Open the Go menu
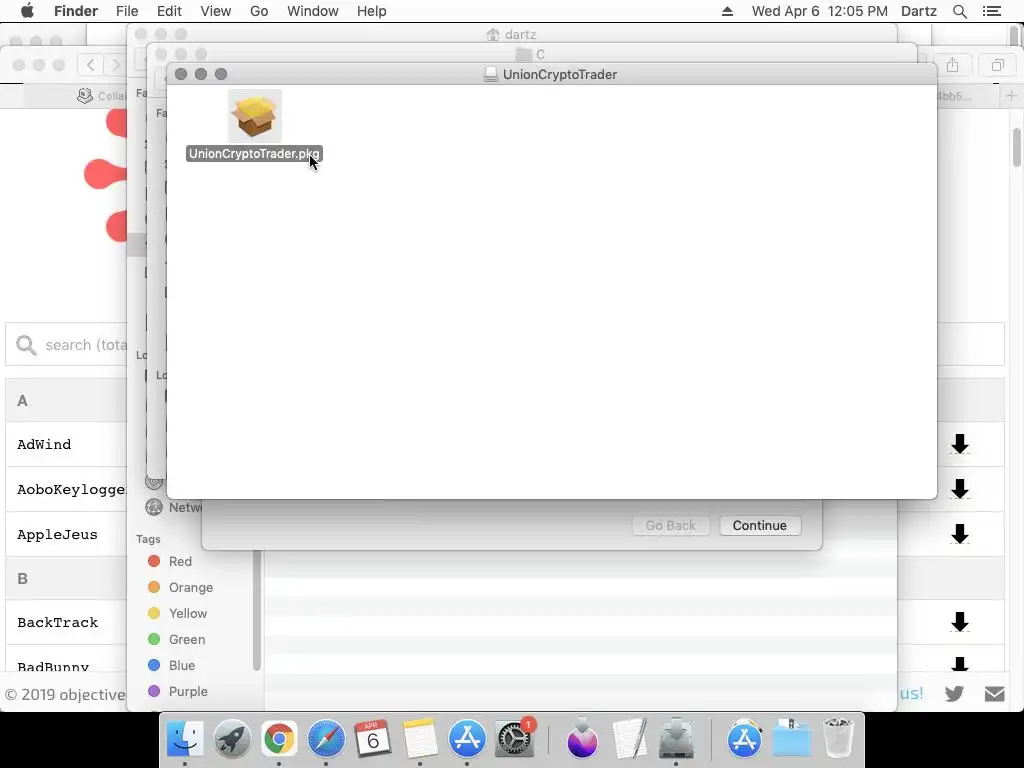Viewport: 1024px width, 768px height. tap(259, 11)
